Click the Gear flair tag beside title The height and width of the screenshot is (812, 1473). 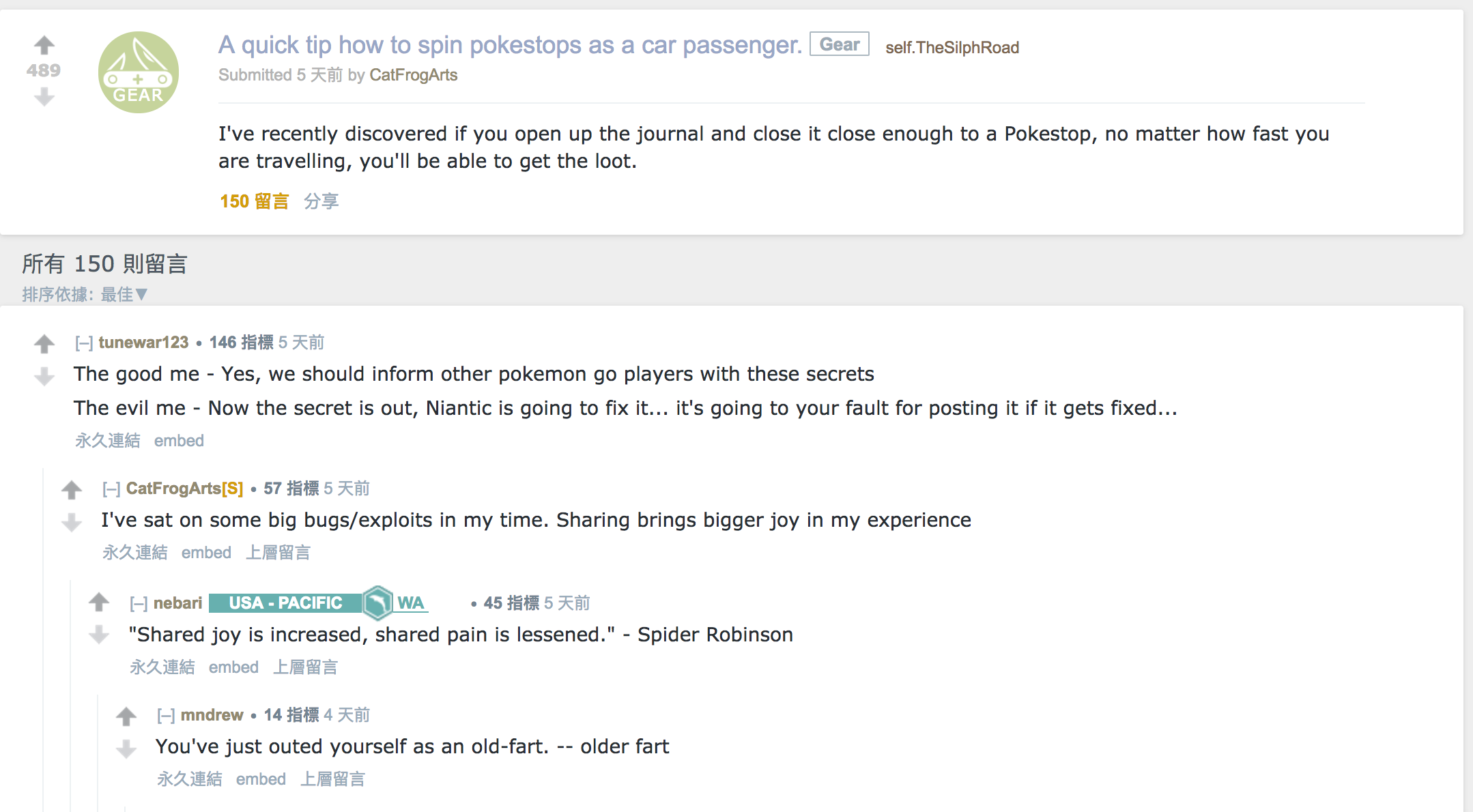(839, 44)
